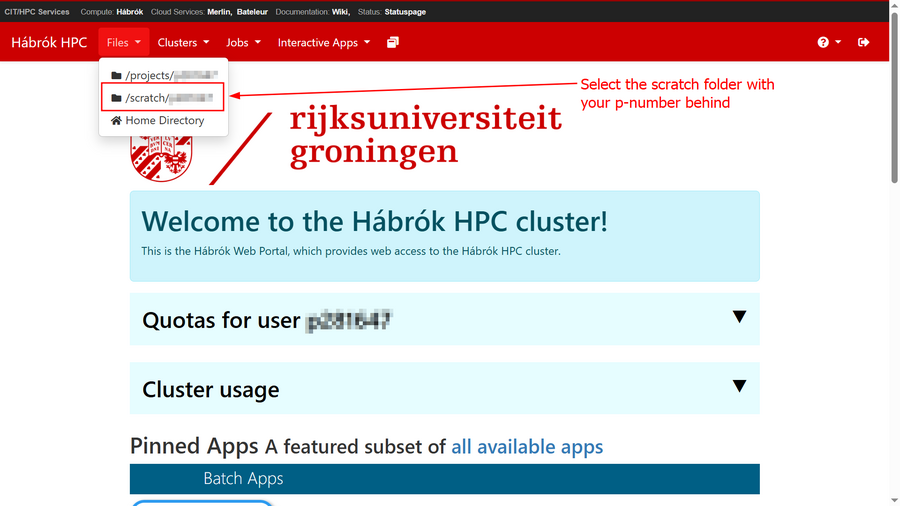Follow the all available apps link
The image size is (900, 506).
pyautogui.click(x=527, y=446)
